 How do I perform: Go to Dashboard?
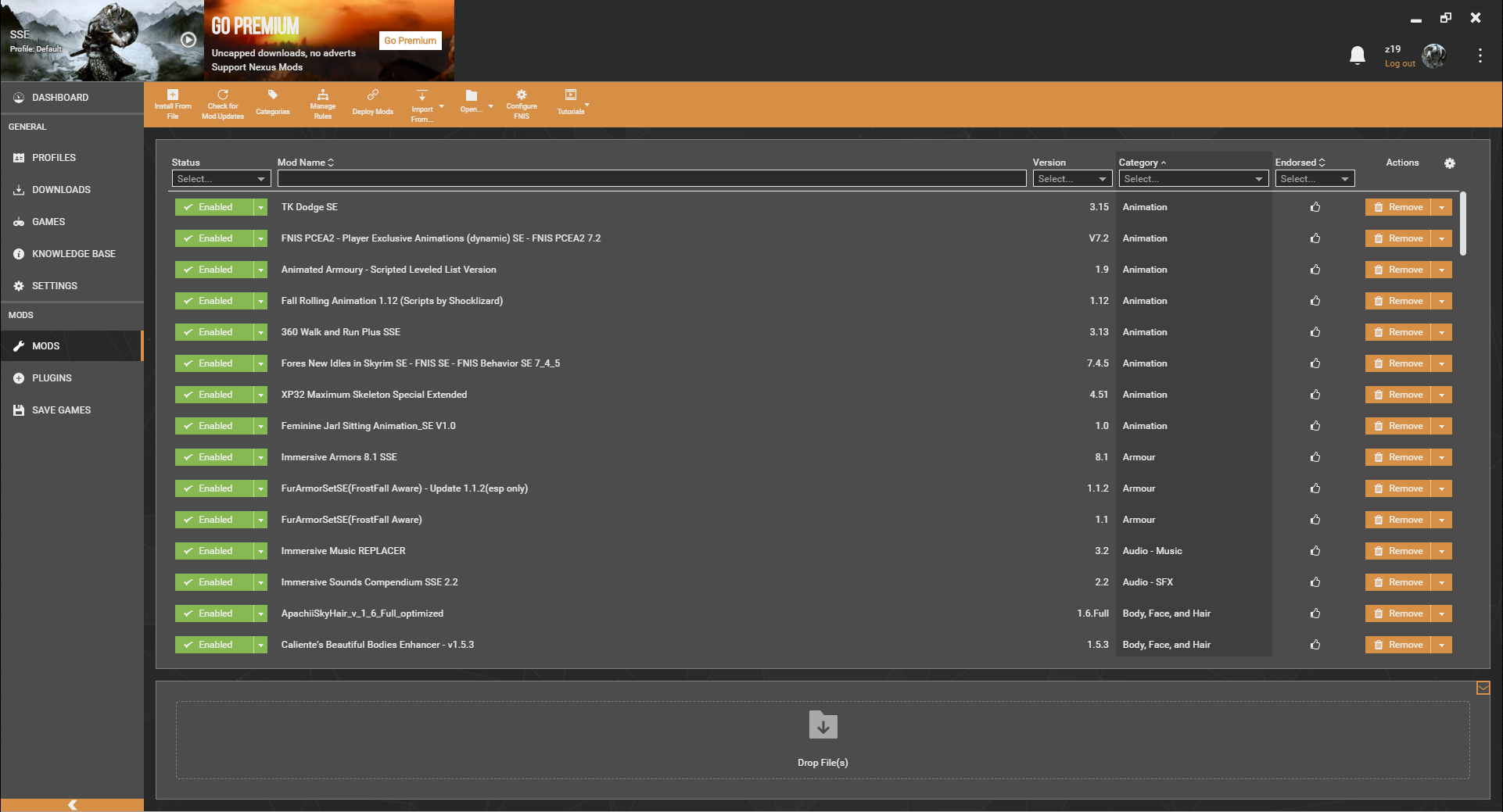pyautogui.click(x=72, y=98)
